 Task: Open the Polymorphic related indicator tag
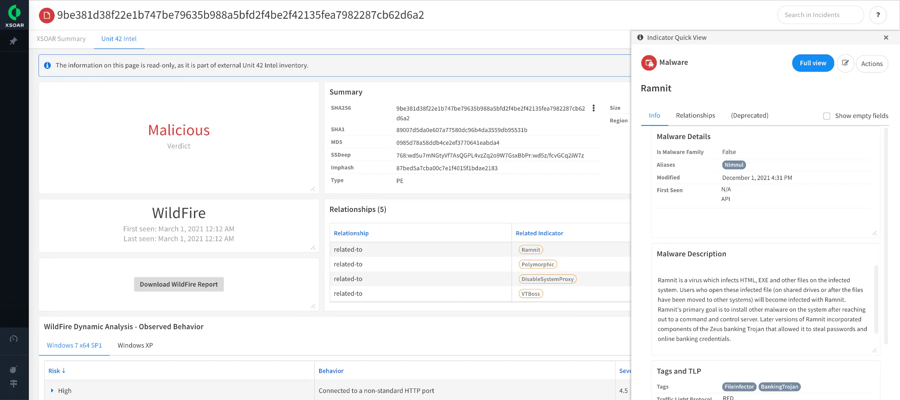pos(538,265)
